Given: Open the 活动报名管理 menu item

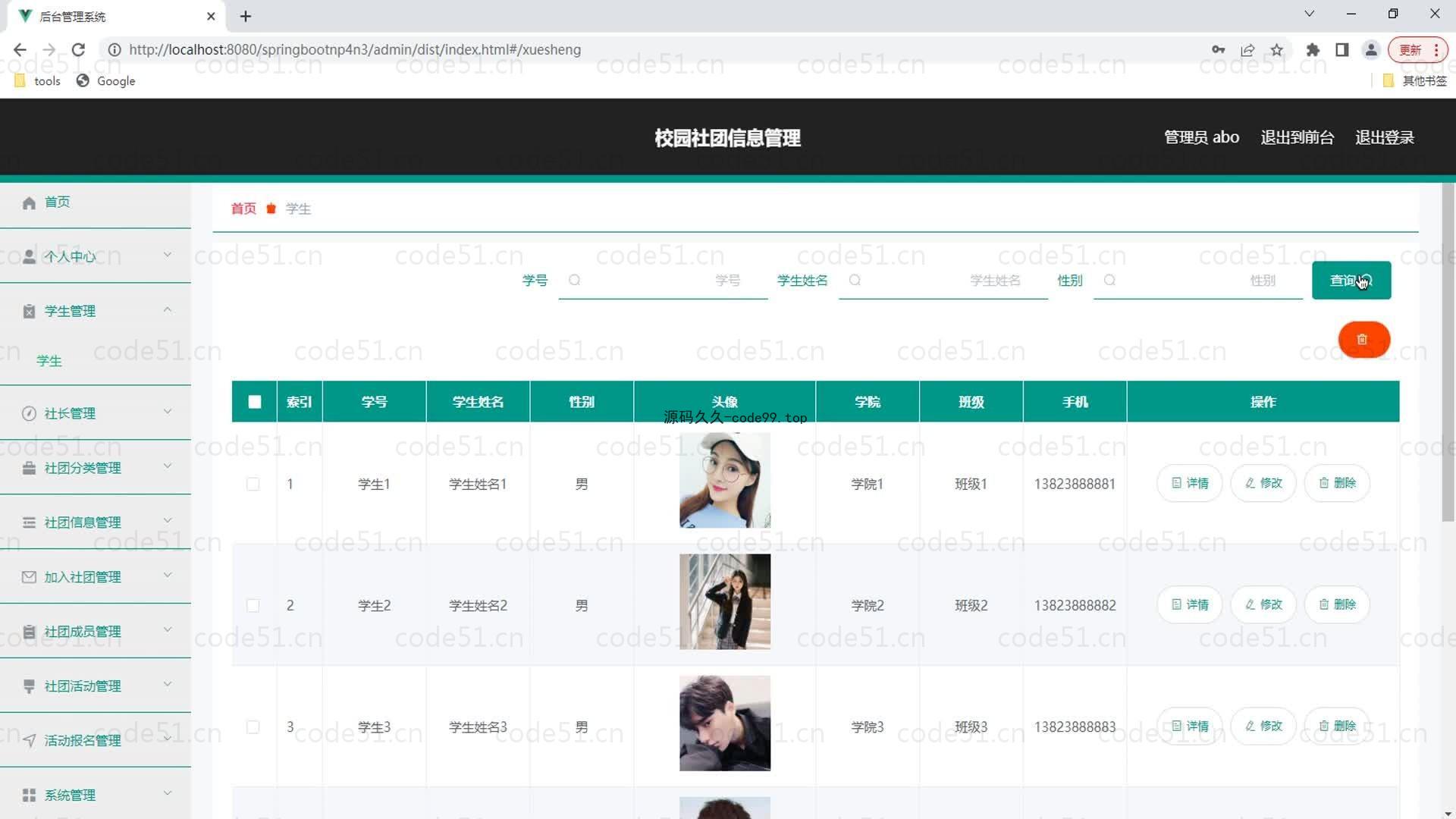Looking at the screenshot, I should click(96, 741).
